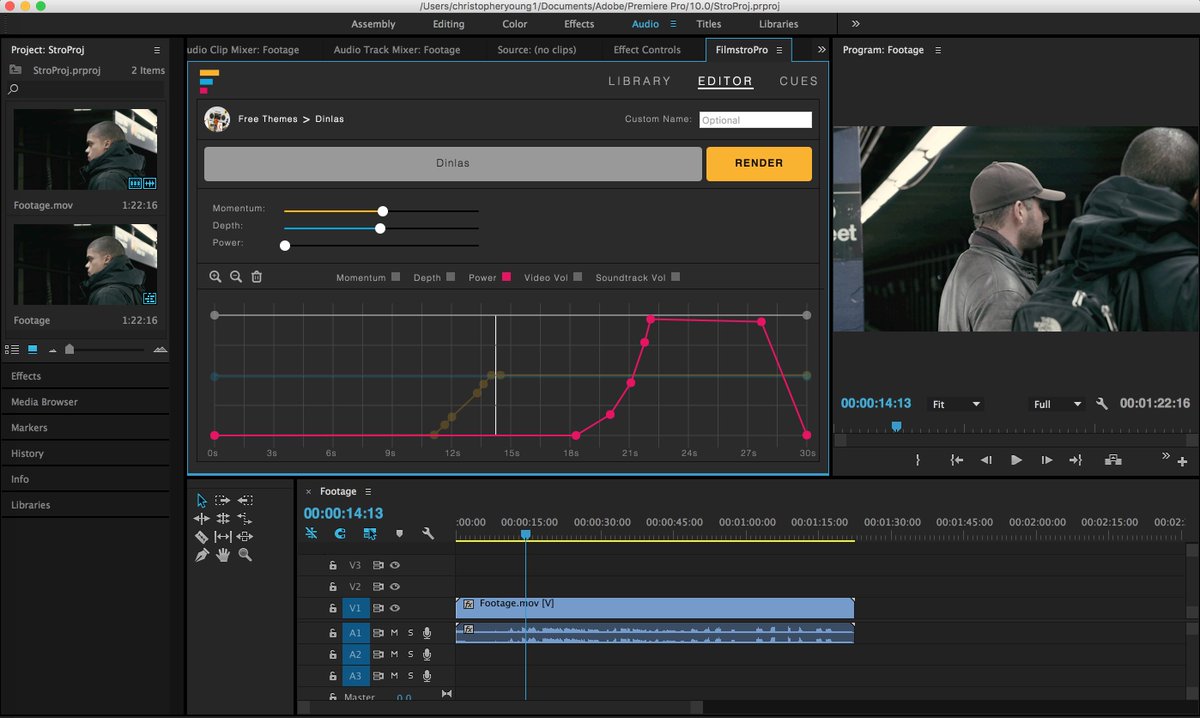Switch to the Editing workspace
This screenshot has height=718, width=1200.
[448, 24]
